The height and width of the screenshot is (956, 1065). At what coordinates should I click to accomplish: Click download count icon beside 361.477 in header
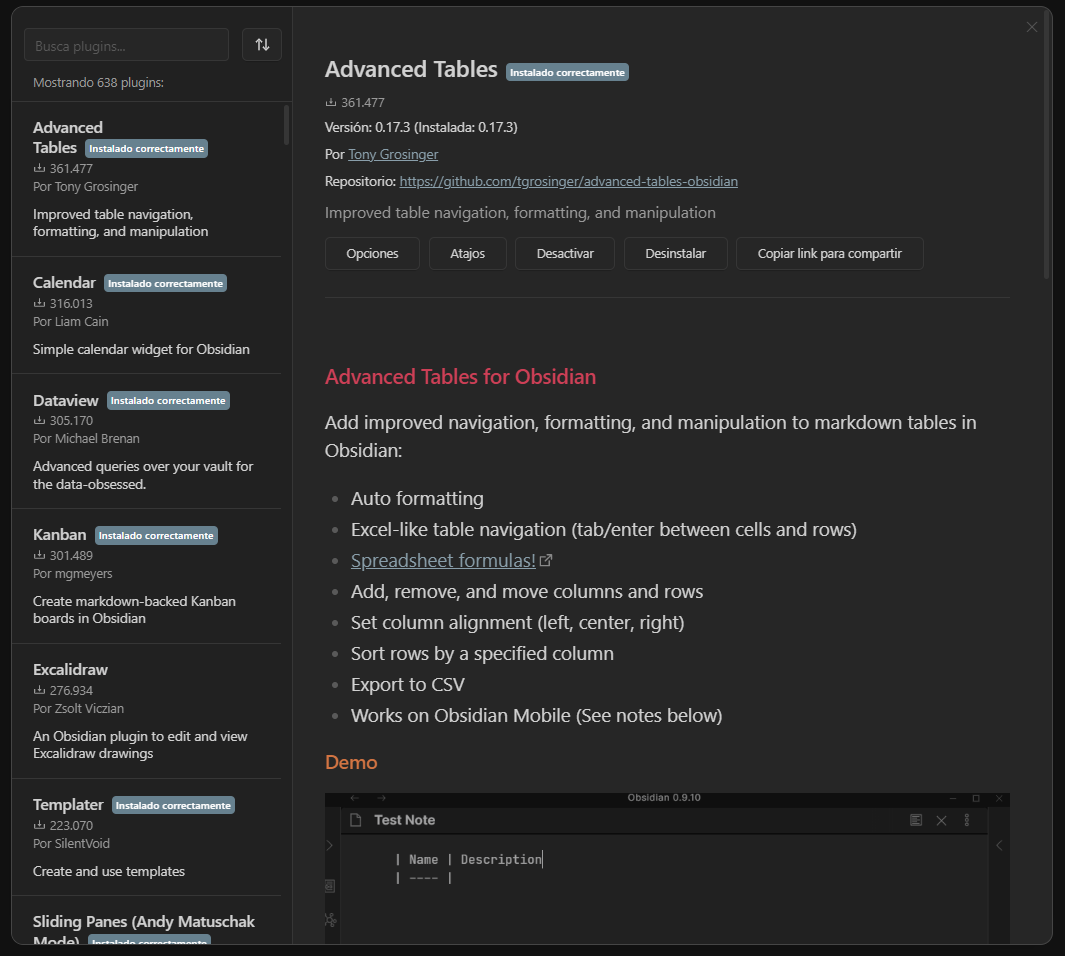point(331,103)
